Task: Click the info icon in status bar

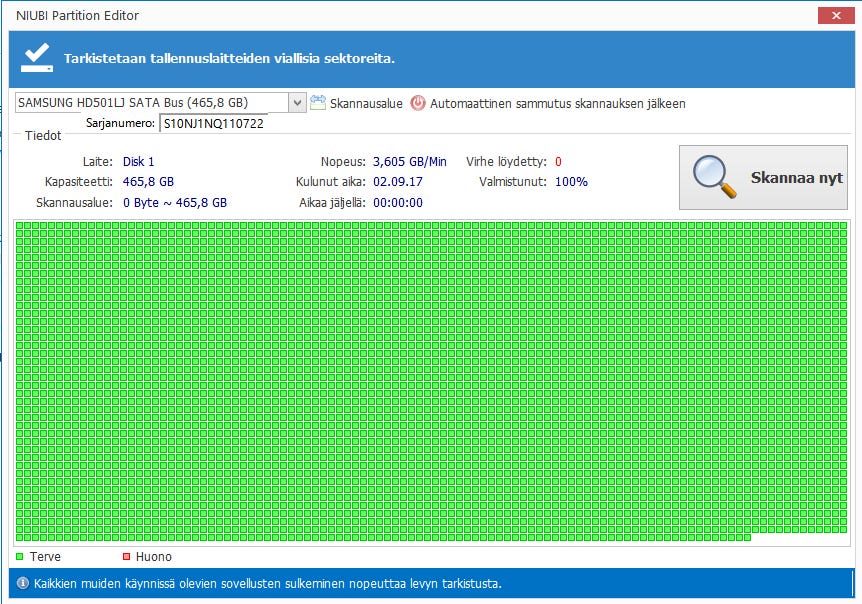Action: pos(23,583)
